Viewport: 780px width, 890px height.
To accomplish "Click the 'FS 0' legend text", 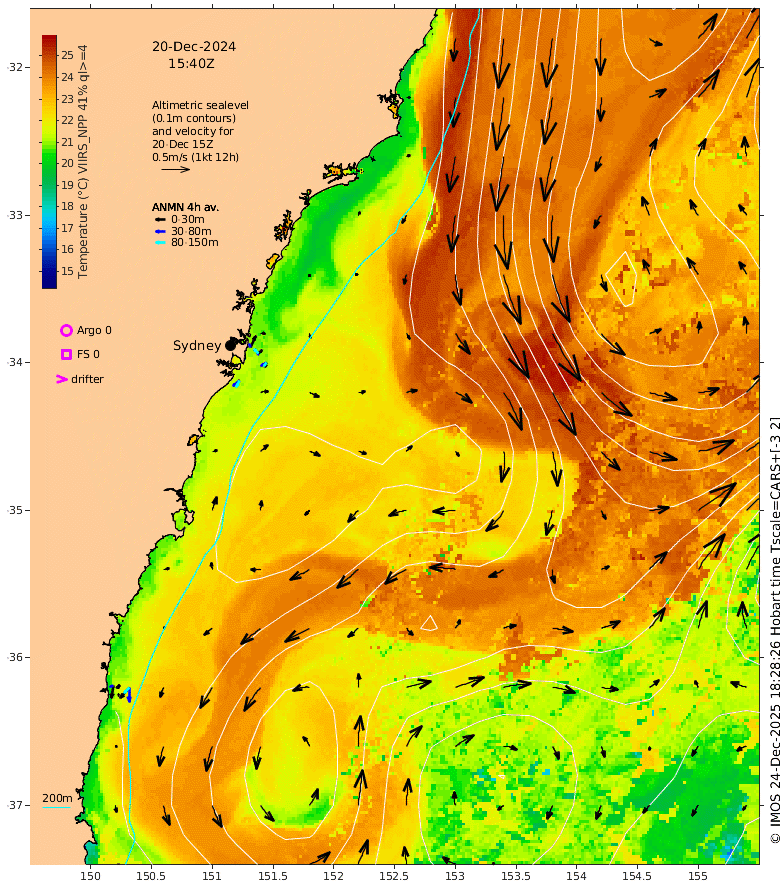I will (88, 354).
